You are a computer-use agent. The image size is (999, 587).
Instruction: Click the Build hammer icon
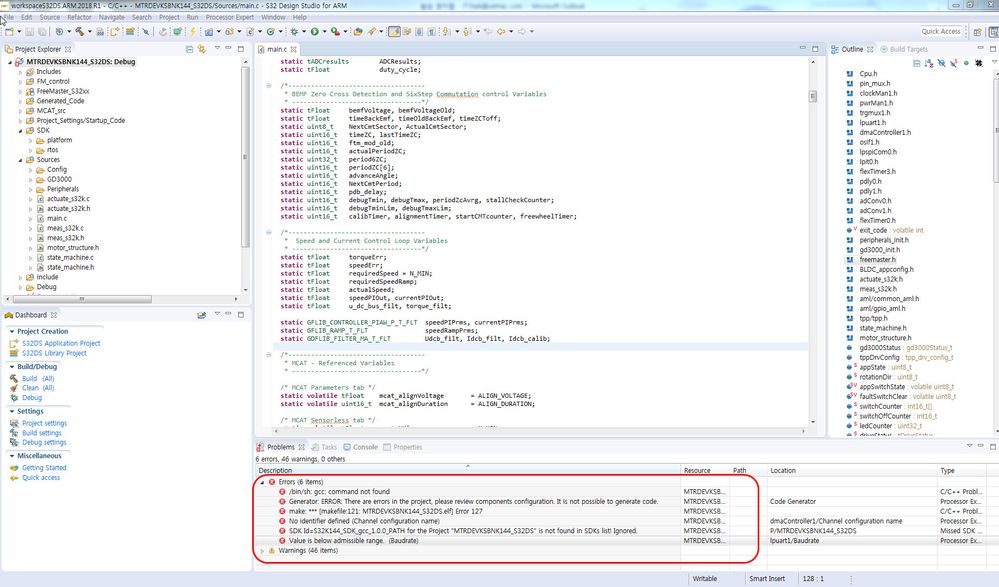click(80, 31)
